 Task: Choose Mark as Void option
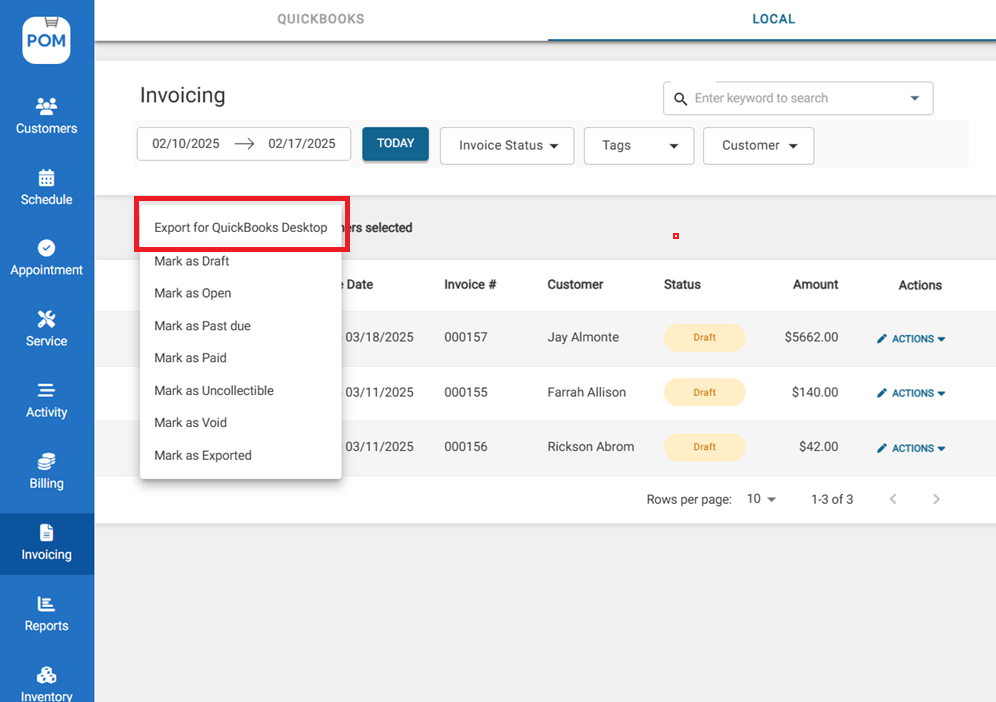point(190,423)
